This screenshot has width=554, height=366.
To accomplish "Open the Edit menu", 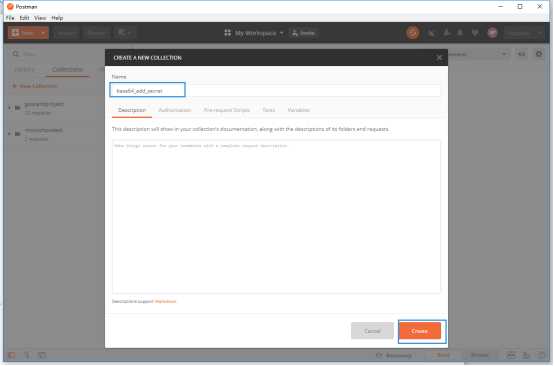I will coord(24,18).
